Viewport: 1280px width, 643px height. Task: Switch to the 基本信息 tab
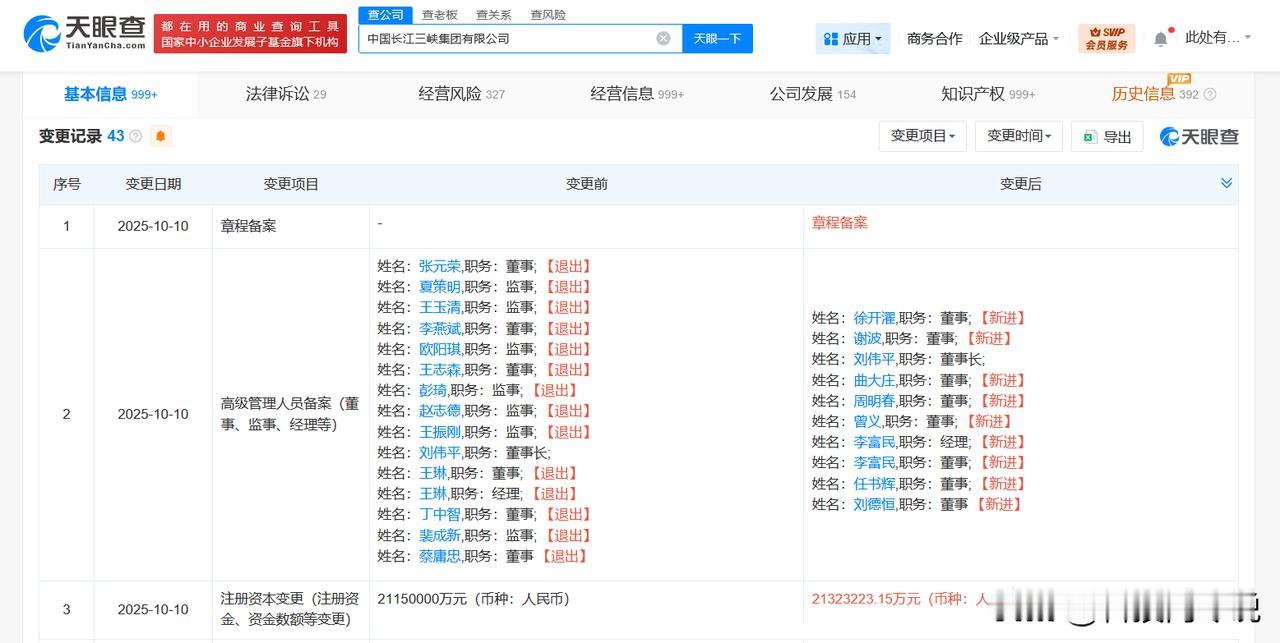(111, 94)
